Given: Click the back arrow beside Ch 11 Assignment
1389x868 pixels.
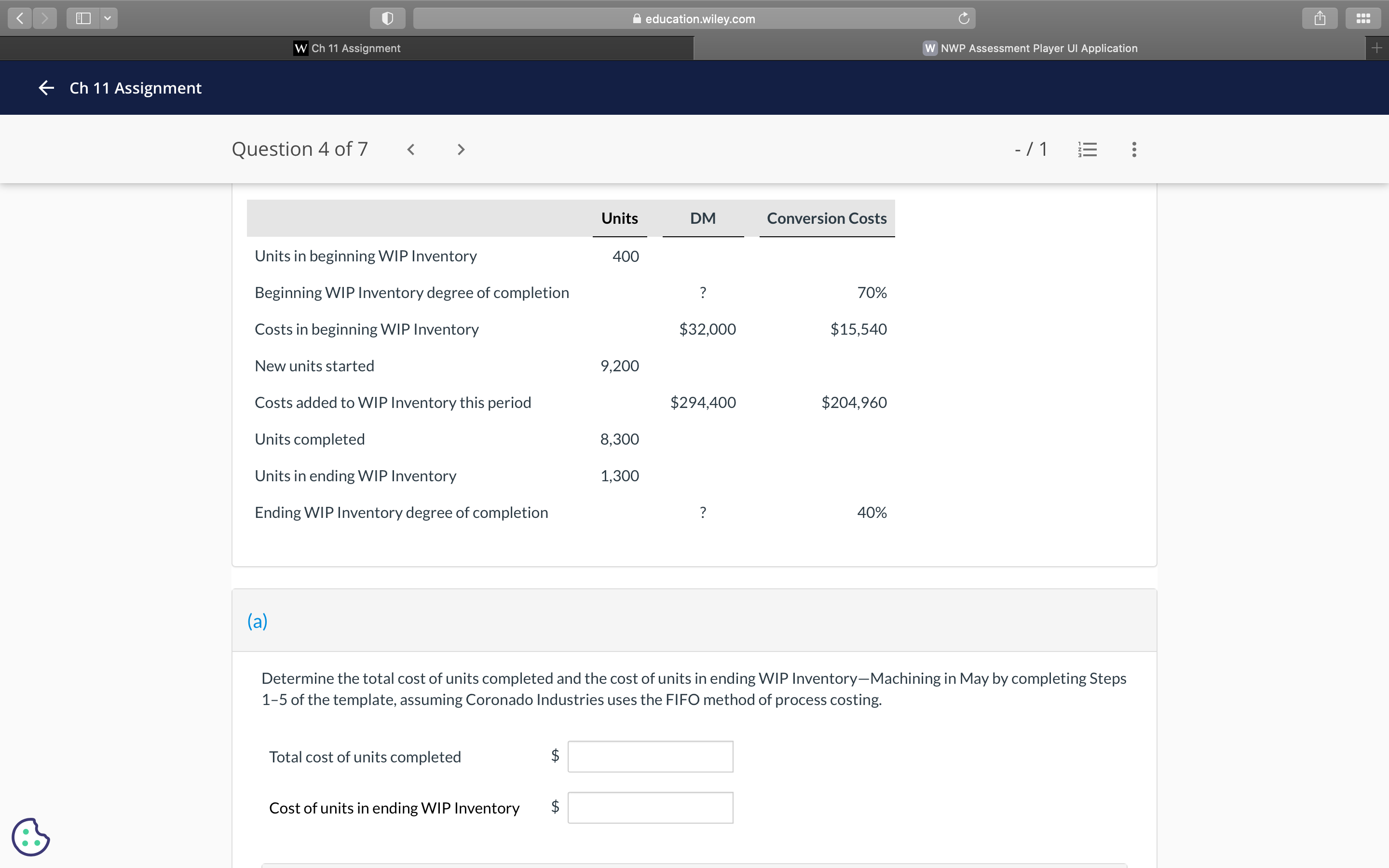Looking at the screenshot, I should point(46,87).
